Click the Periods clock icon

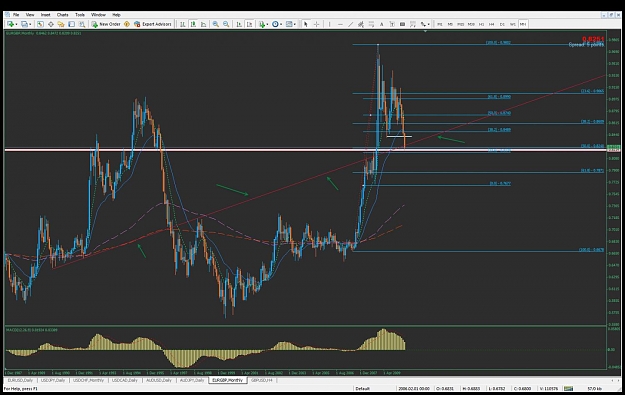click(x=275, y=24)
